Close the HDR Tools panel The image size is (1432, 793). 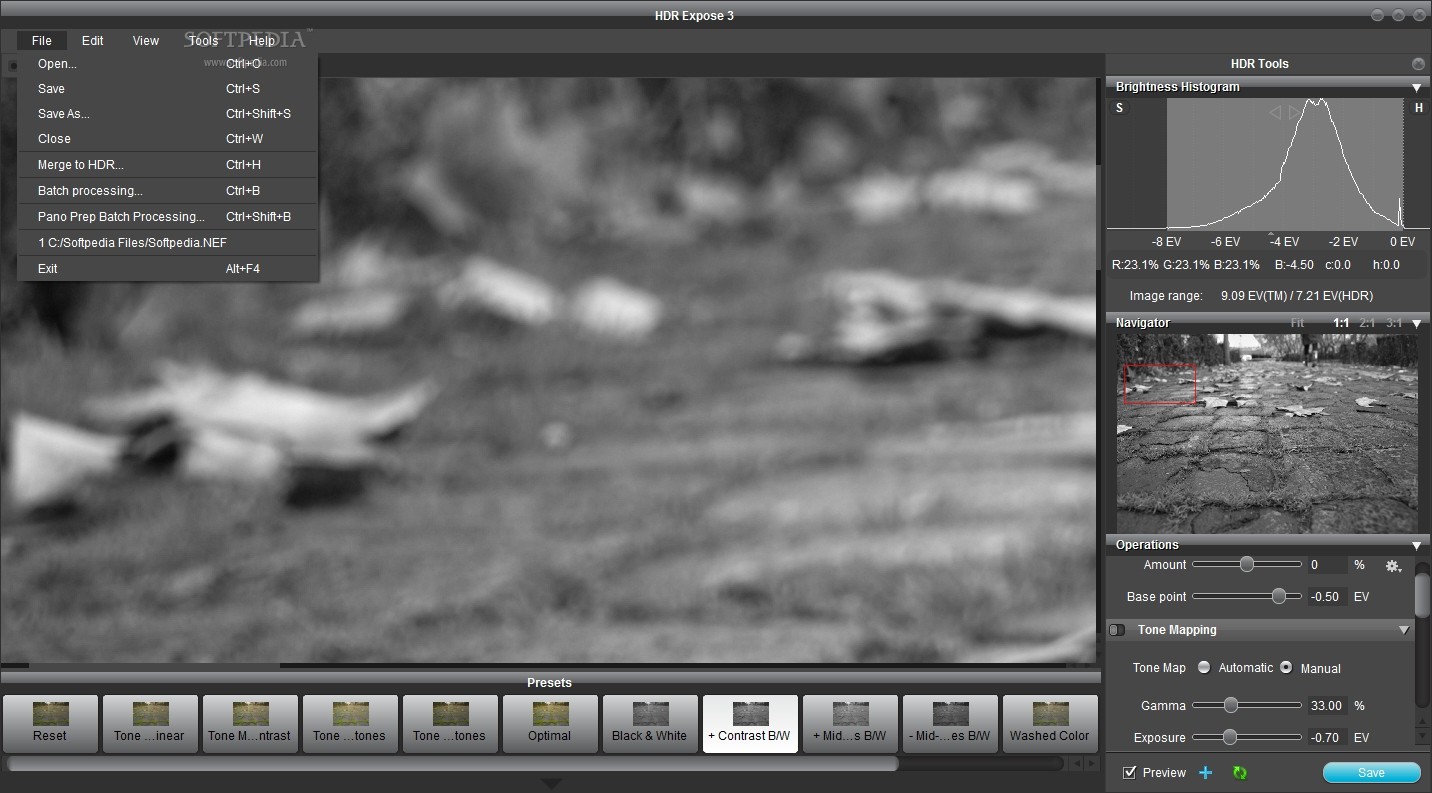(1418, 63)
